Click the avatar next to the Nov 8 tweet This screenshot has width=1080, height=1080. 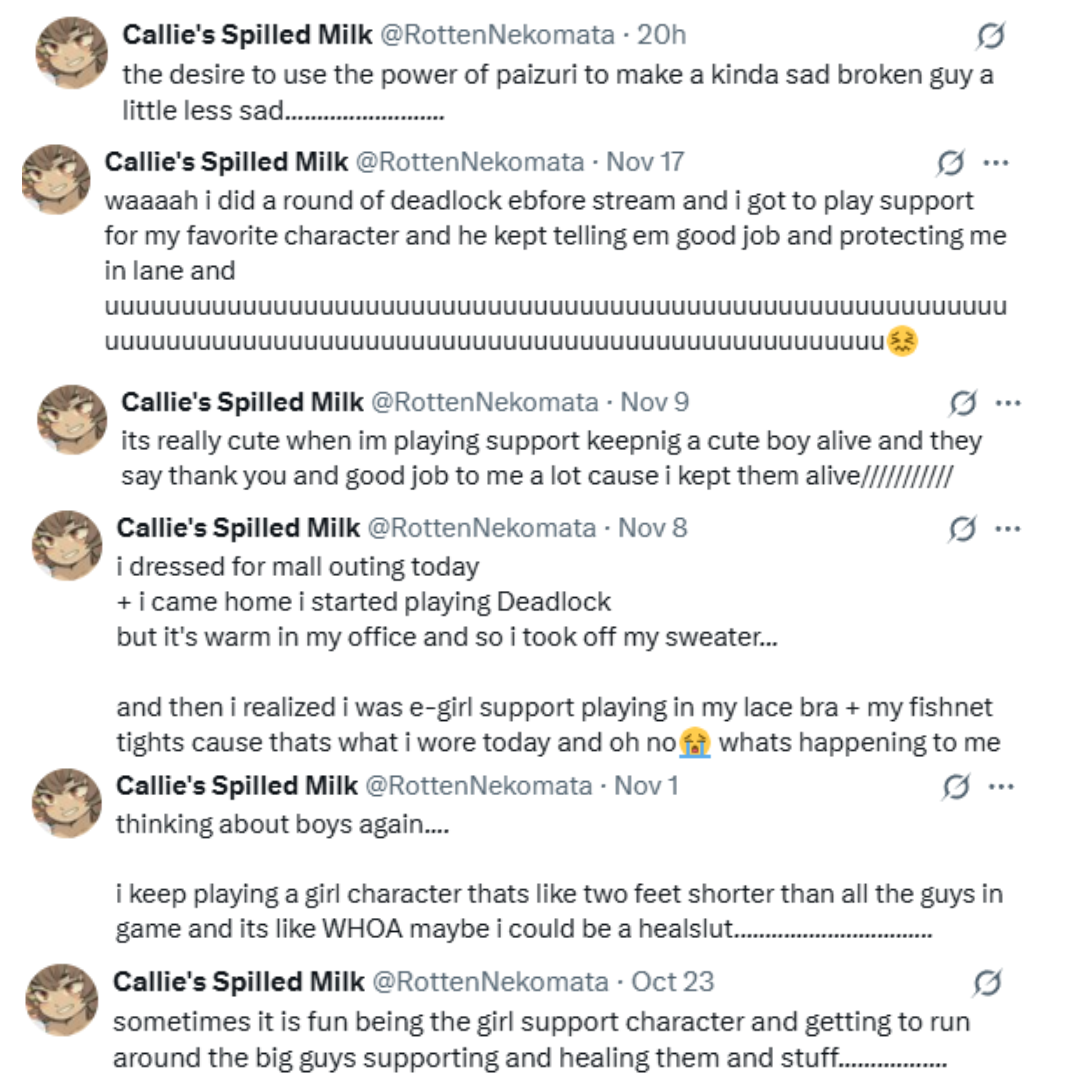pyautogui.click(x=68, y=546)
